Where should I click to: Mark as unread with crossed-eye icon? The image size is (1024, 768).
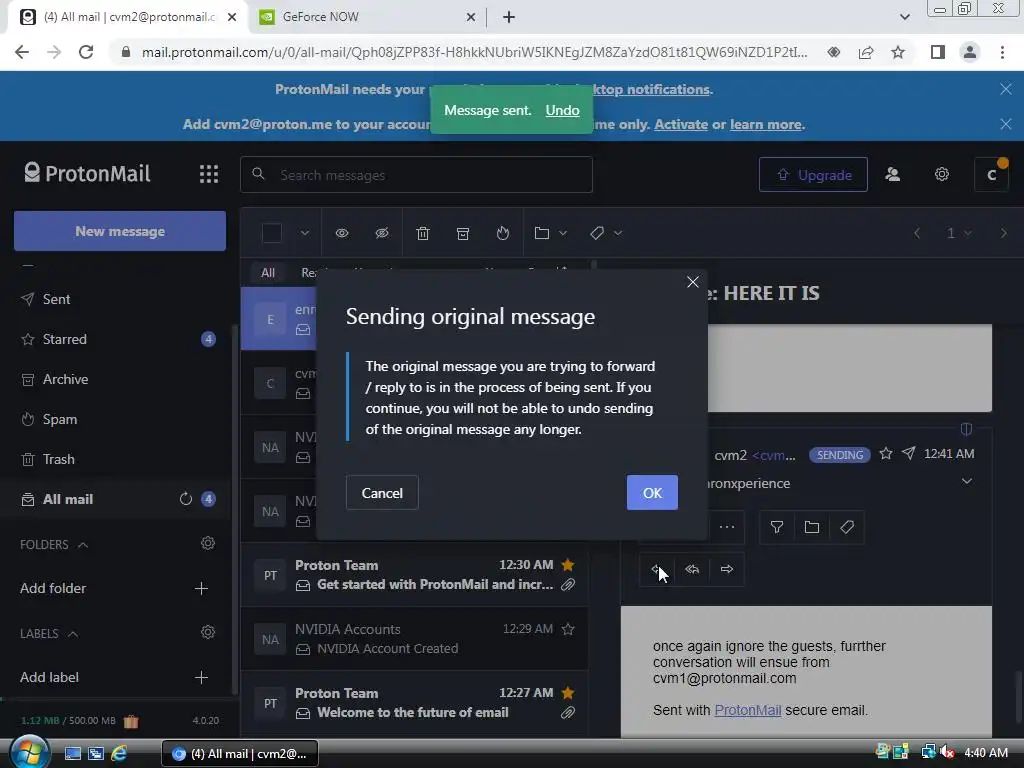click(382, 233)
